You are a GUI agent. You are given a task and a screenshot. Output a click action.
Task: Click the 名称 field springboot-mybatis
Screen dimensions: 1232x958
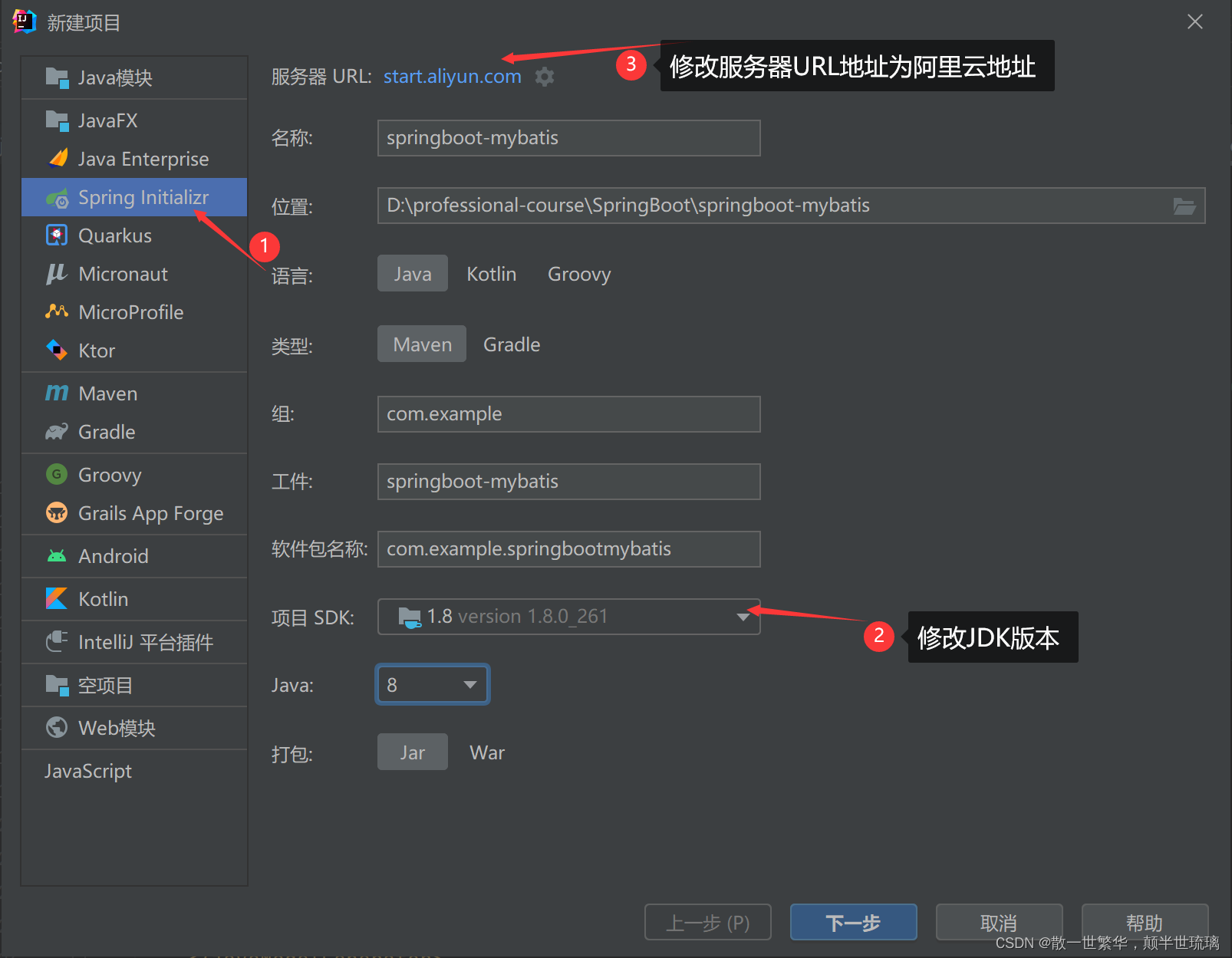pos(568,138)
